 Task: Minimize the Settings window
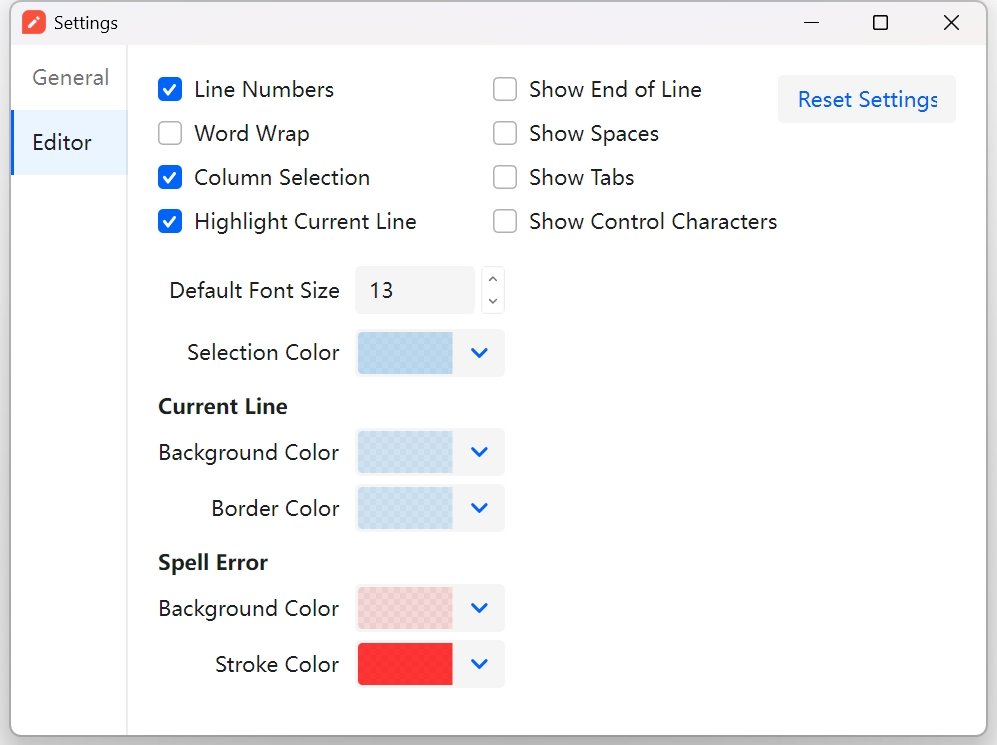point(811,23)
